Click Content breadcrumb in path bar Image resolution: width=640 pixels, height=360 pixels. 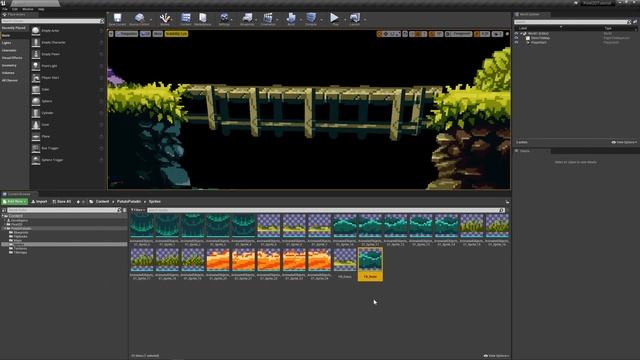(x=102, y=202)
